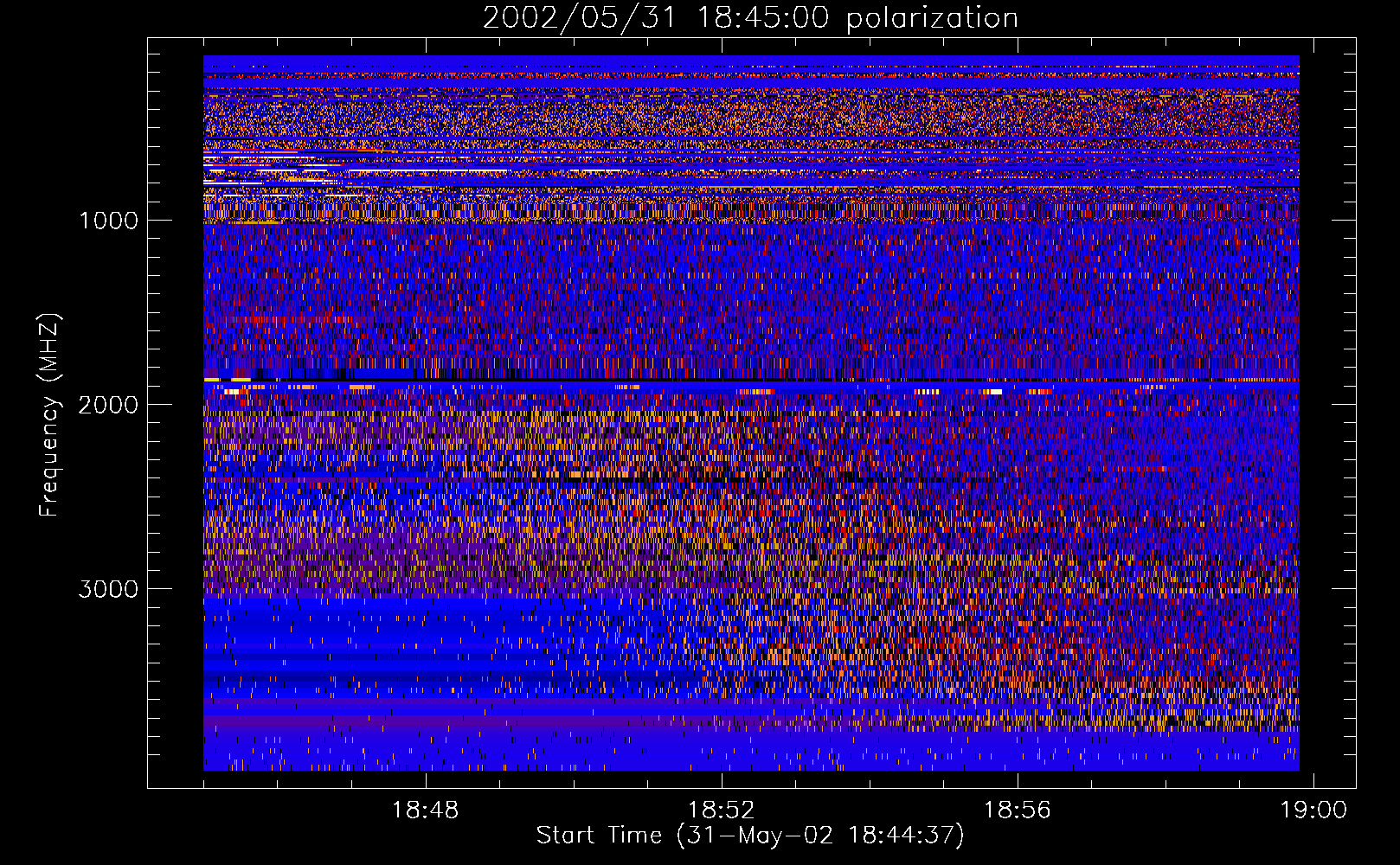1400x865 pixels.
Task: Click the 3000 frequency tick label
Action: tap(108, 589)
